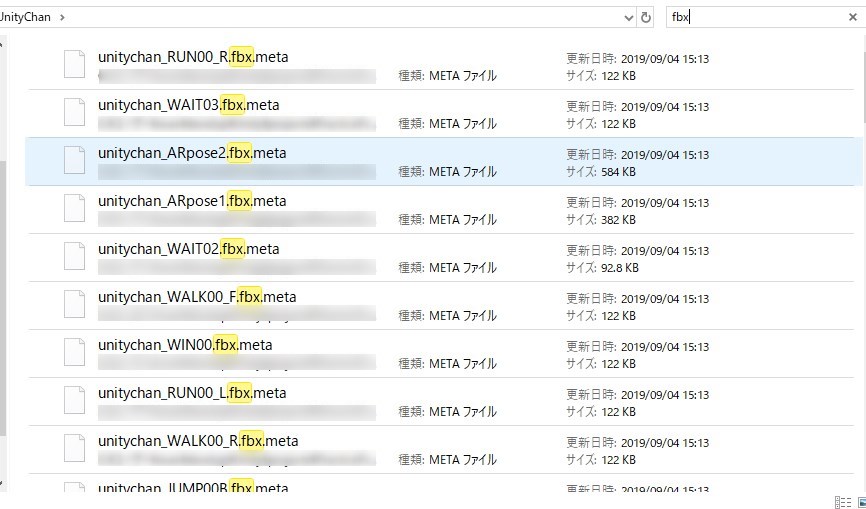Select the UnityChan breadcrumb segment
This screenshot has width=866, height=509.
tap(24, 17)
